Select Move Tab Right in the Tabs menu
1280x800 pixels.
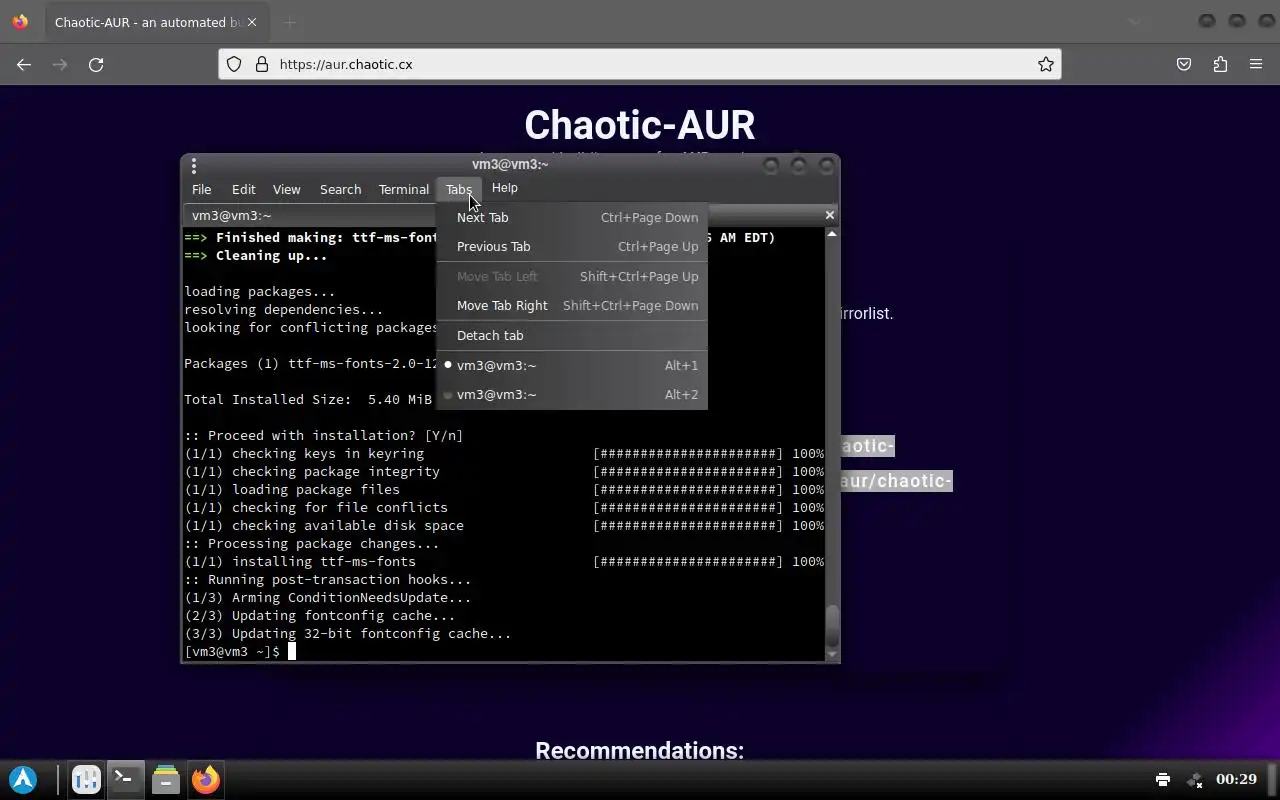572,305
